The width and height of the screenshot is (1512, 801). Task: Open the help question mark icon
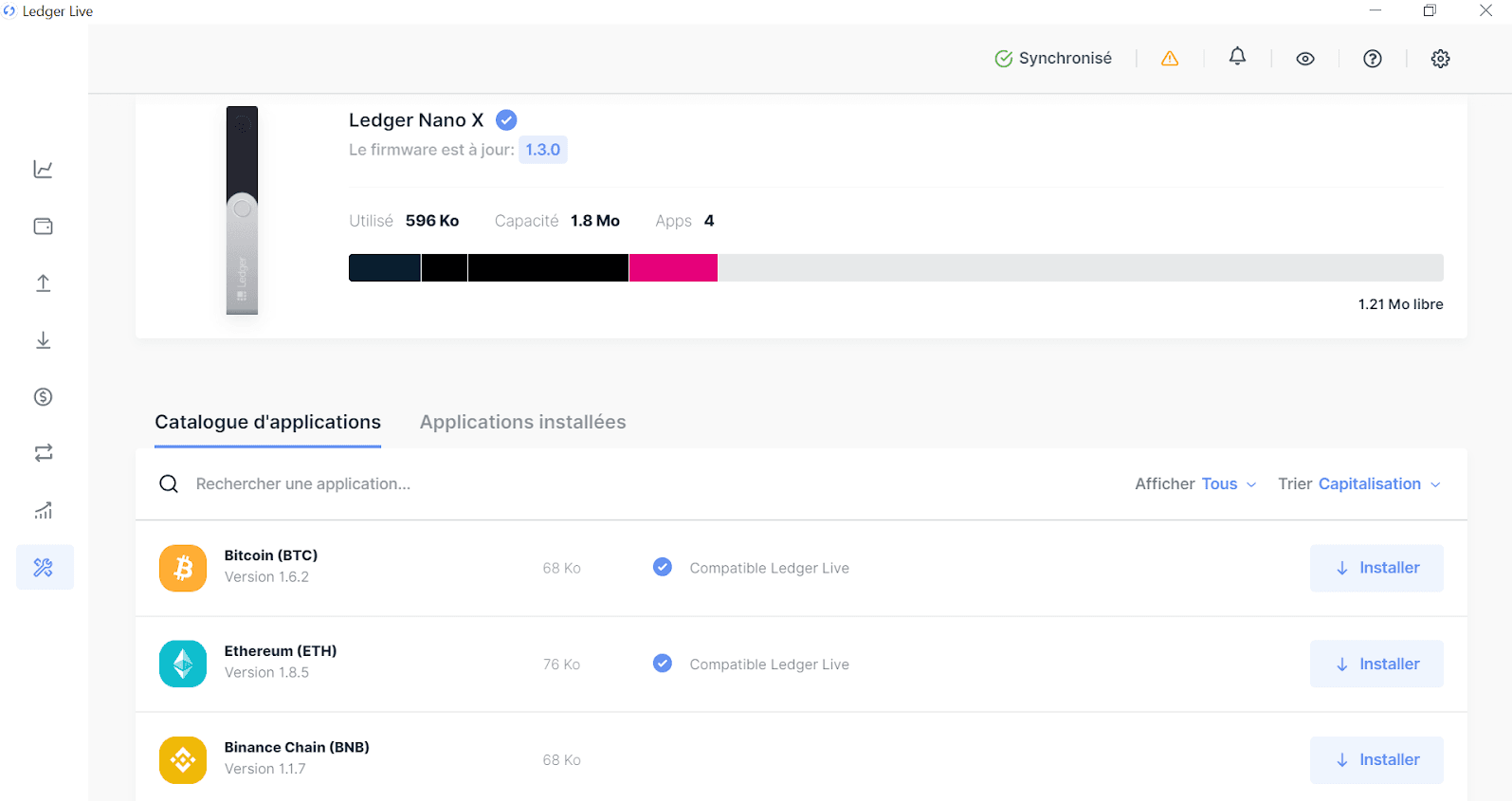[1372, 59]
